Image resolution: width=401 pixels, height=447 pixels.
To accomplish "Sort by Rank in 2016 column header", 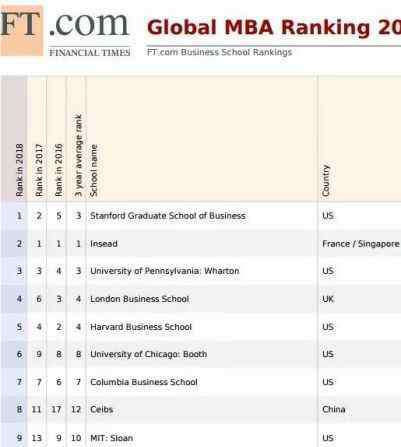I will click(x=59, y=170).
